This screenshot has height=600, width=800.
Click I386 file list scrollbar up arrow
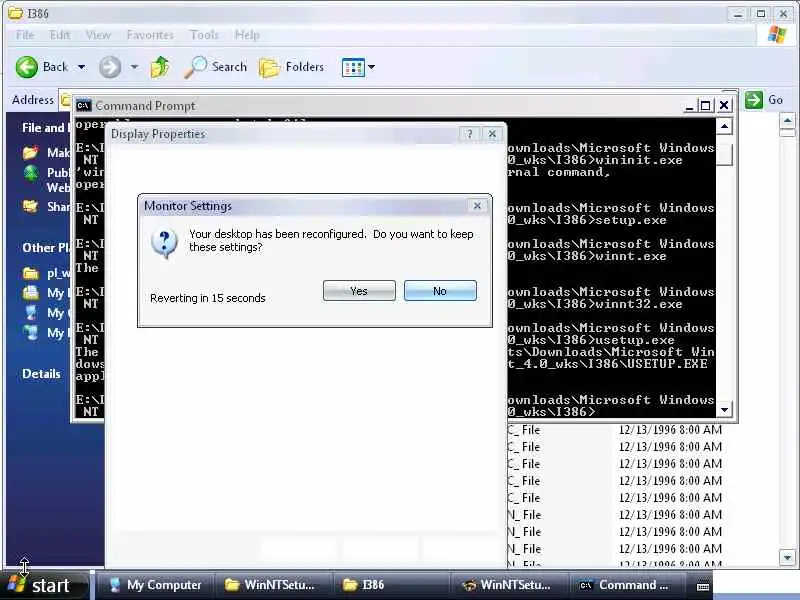coord(787,121)
